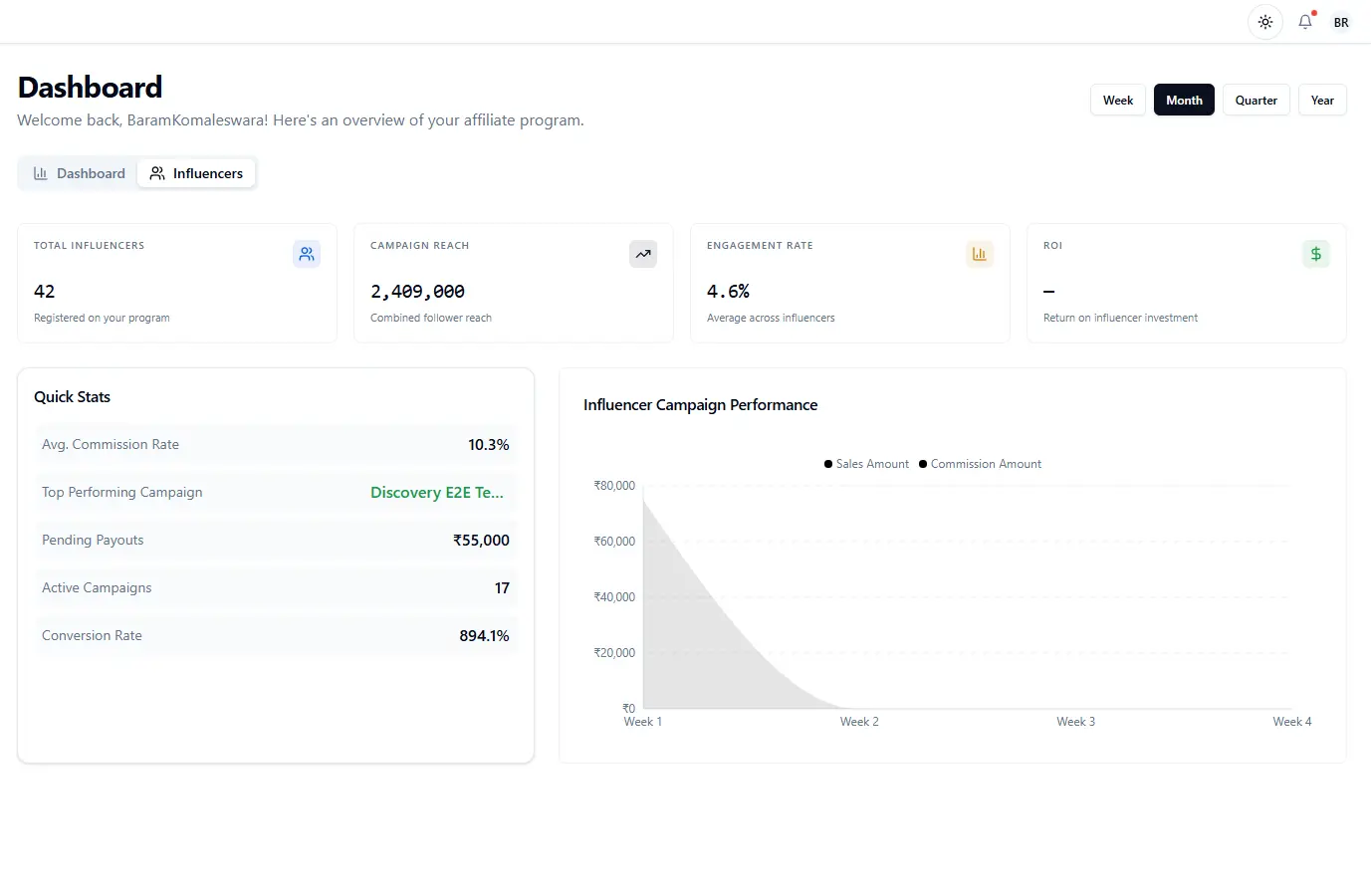
Task: Open the BR user avatar menu
Action: pyautogui.click(x=1341, y=22)
